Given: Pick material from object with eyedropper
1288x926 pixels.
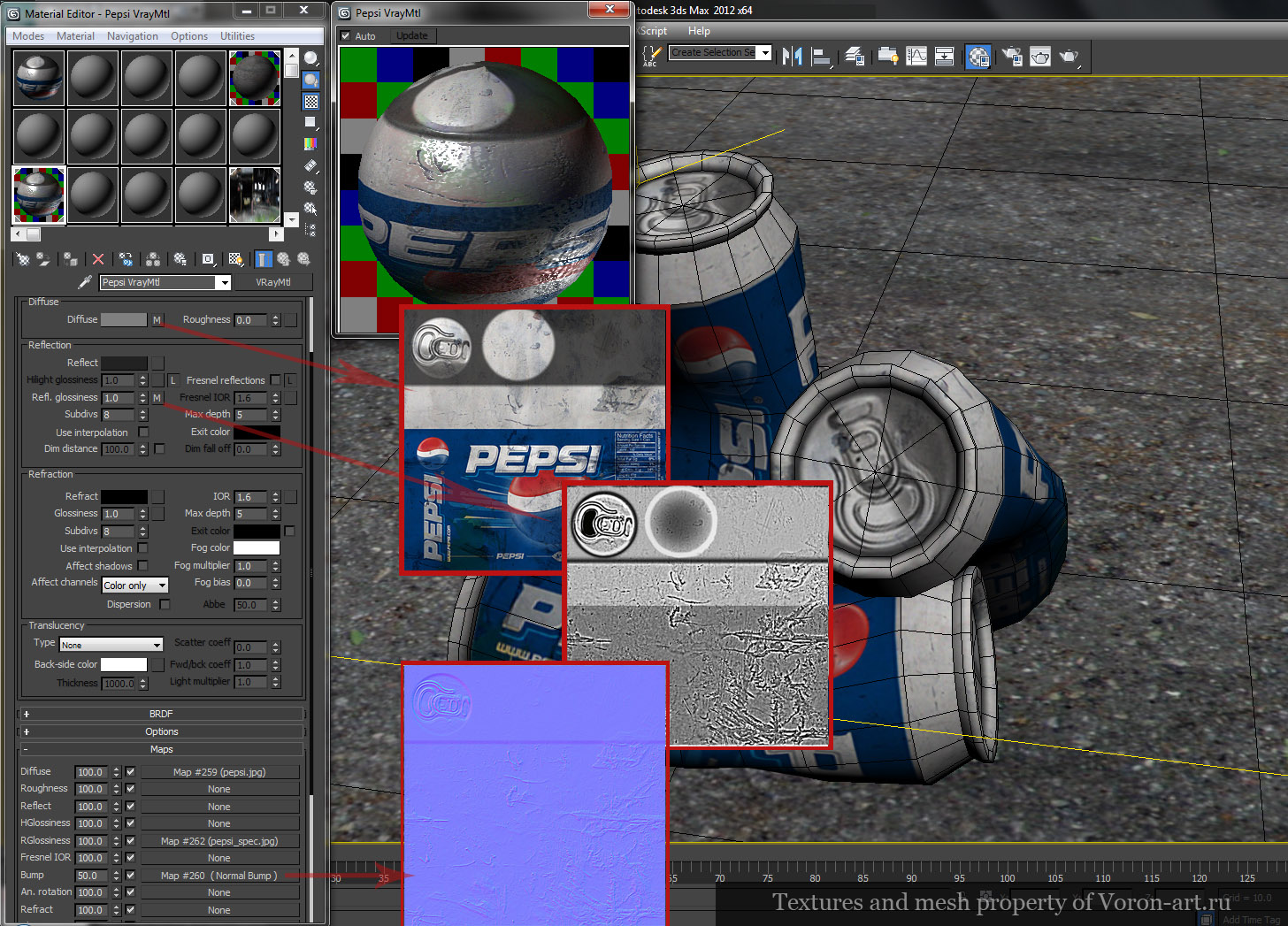Looking at the screenshot, I should [x=85, y=282].
